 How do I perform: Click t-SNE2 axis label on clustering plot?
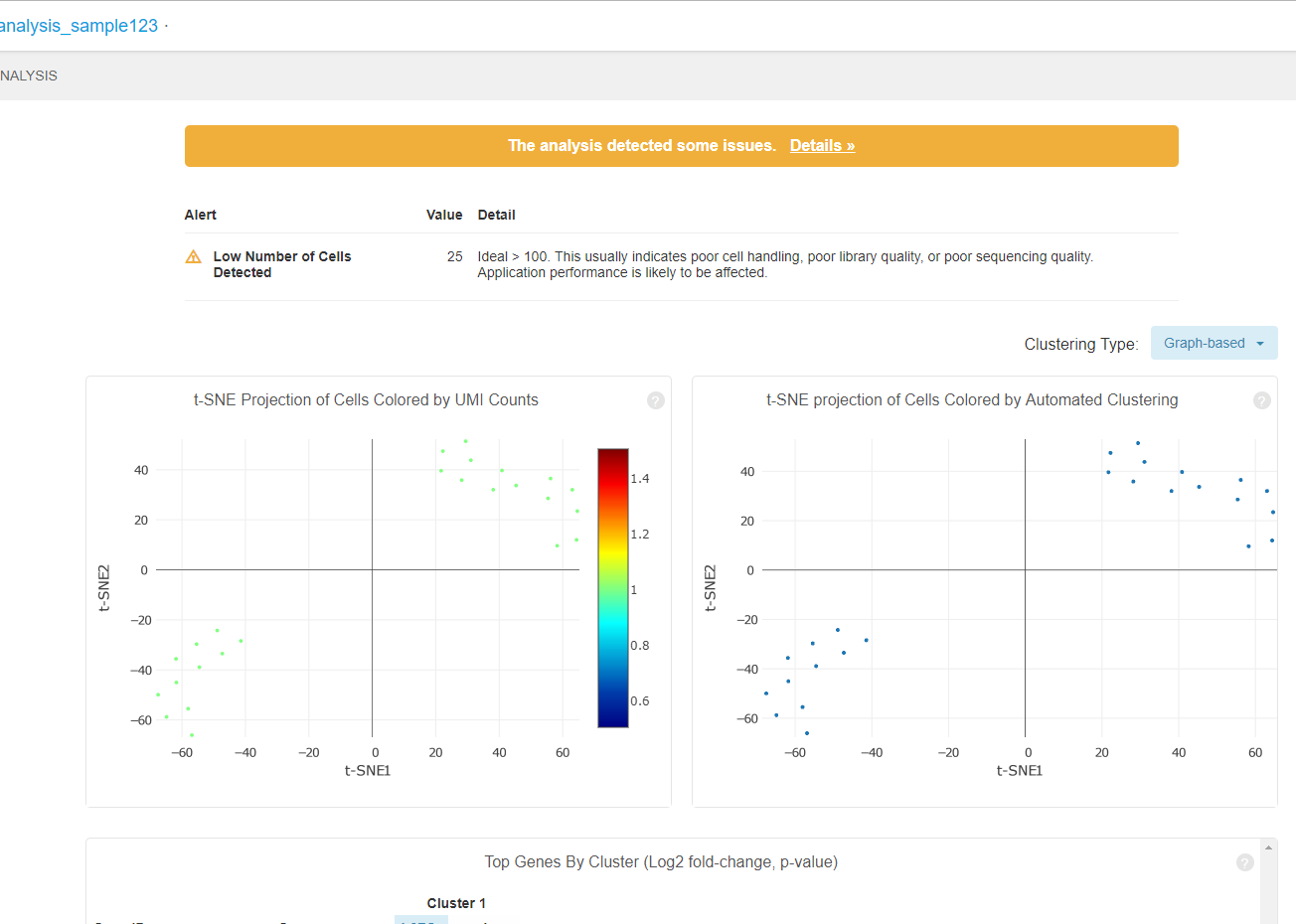710,588
